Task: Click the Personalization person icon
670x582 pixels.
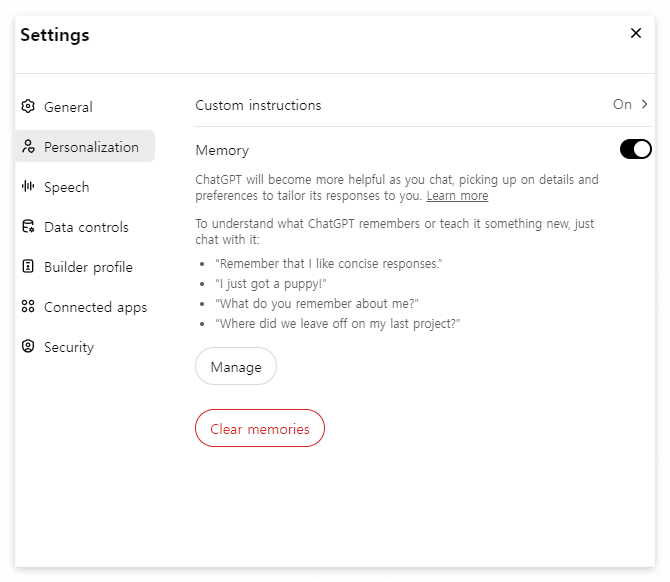Action: tap(28, 147)
